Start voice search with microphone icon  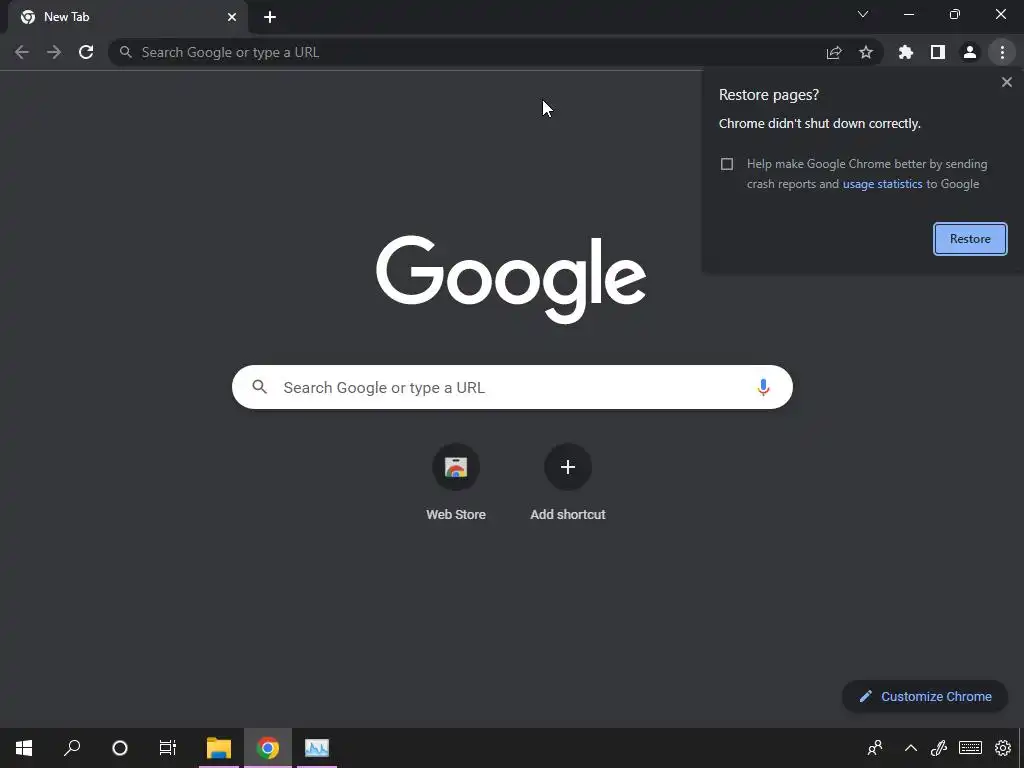pos(763,387)
